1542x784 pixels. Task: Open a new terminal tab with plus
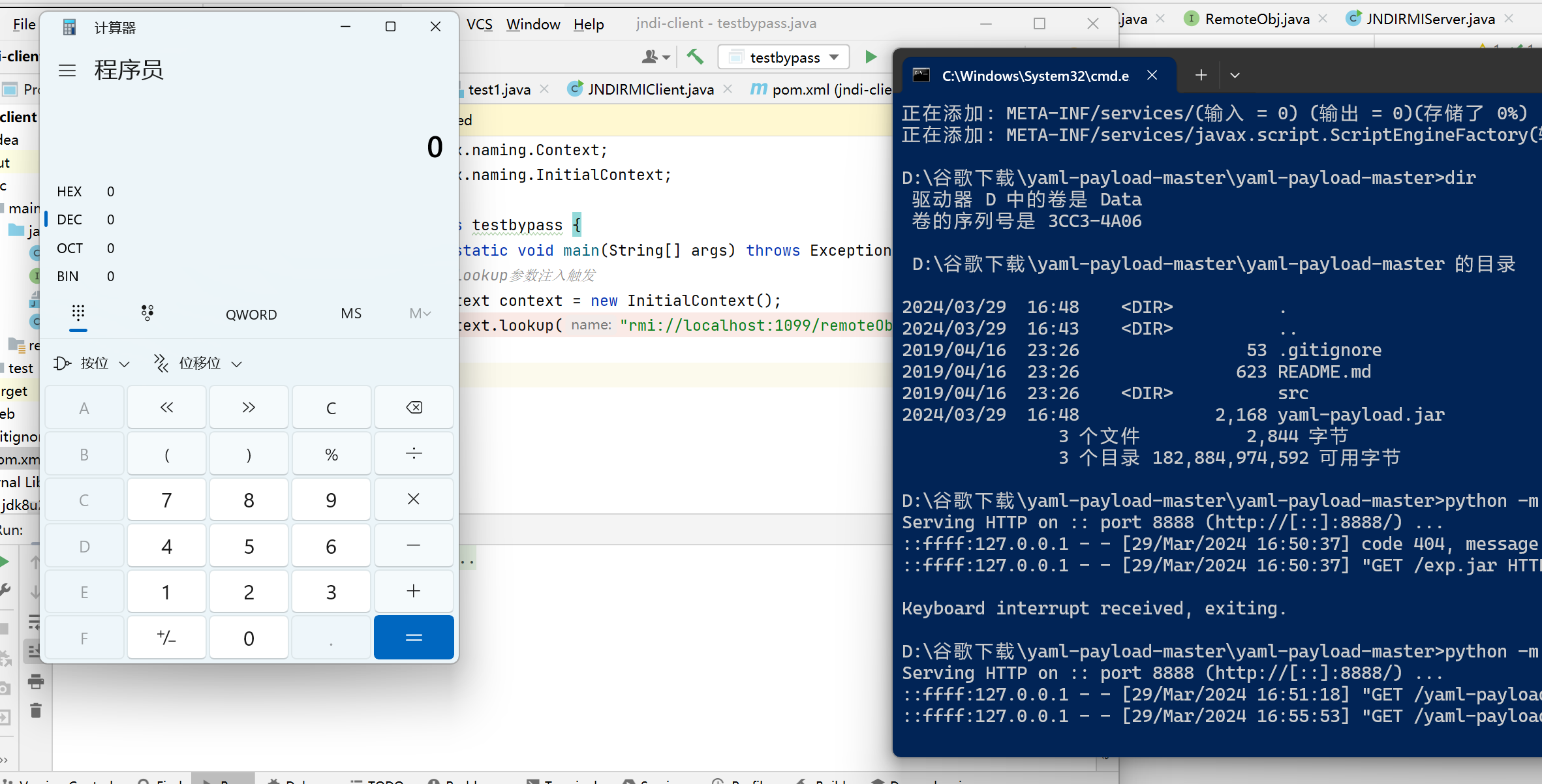[x=1201, y=75]
